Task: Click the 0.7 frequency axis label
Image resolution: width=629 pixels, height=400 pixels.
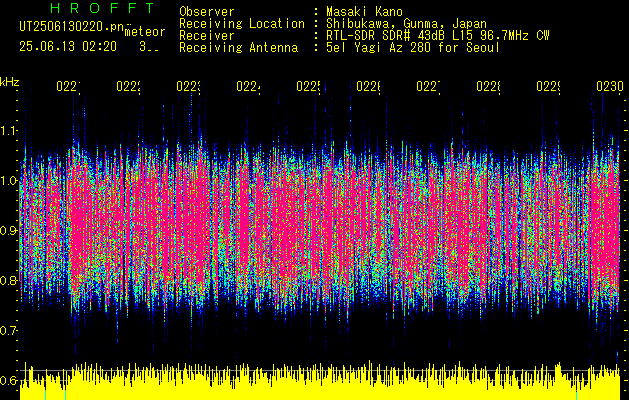Action: [8, 330]
